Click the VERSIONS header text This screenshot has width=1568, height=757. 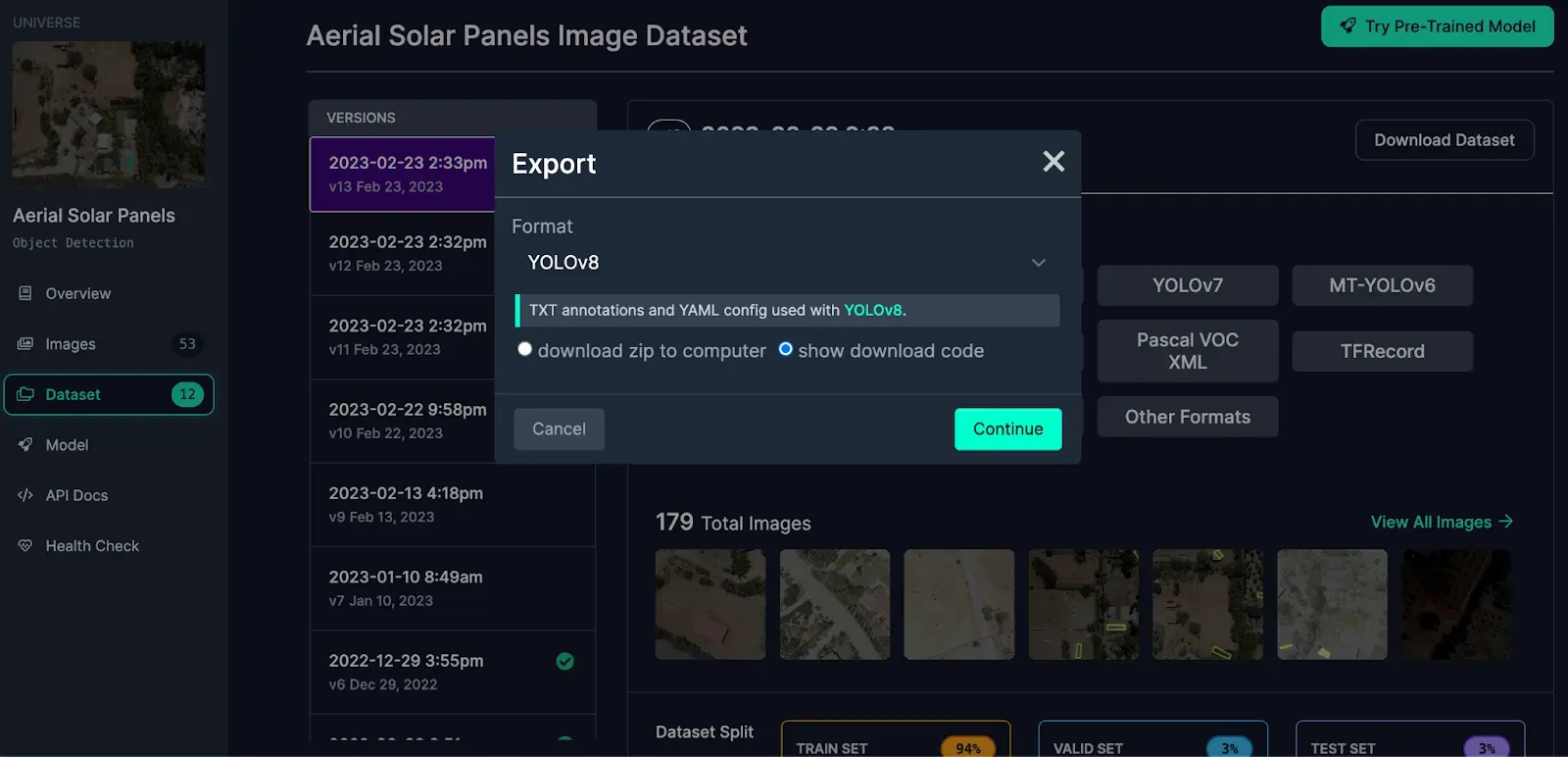click(361, 118)
